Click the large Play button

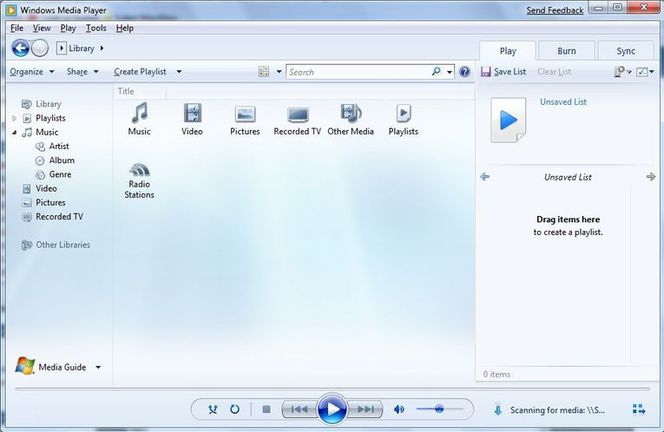[x=332, y=409]
